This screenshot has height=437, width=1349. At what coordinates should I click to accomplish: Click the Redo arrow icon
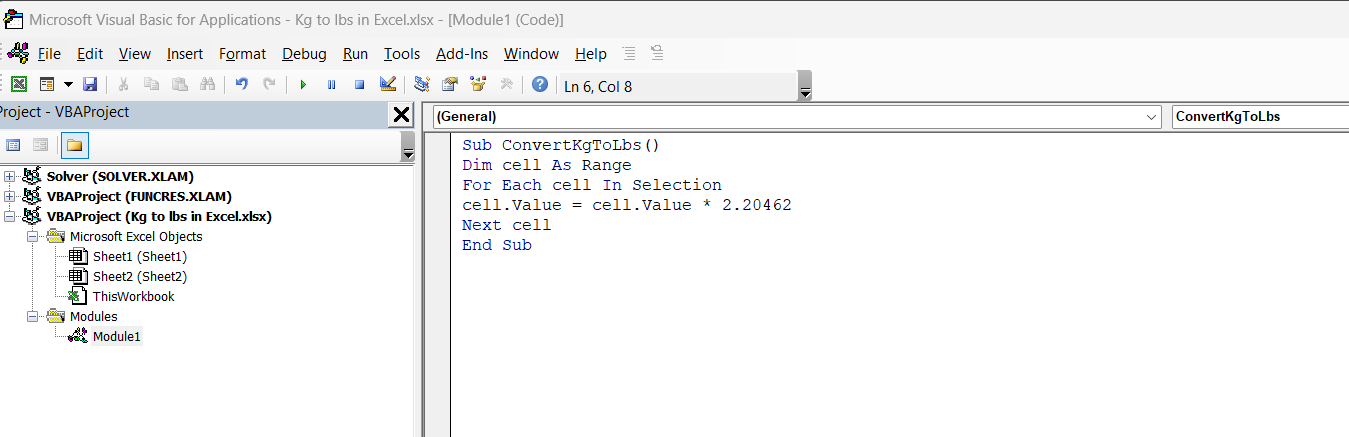(269, 85)
